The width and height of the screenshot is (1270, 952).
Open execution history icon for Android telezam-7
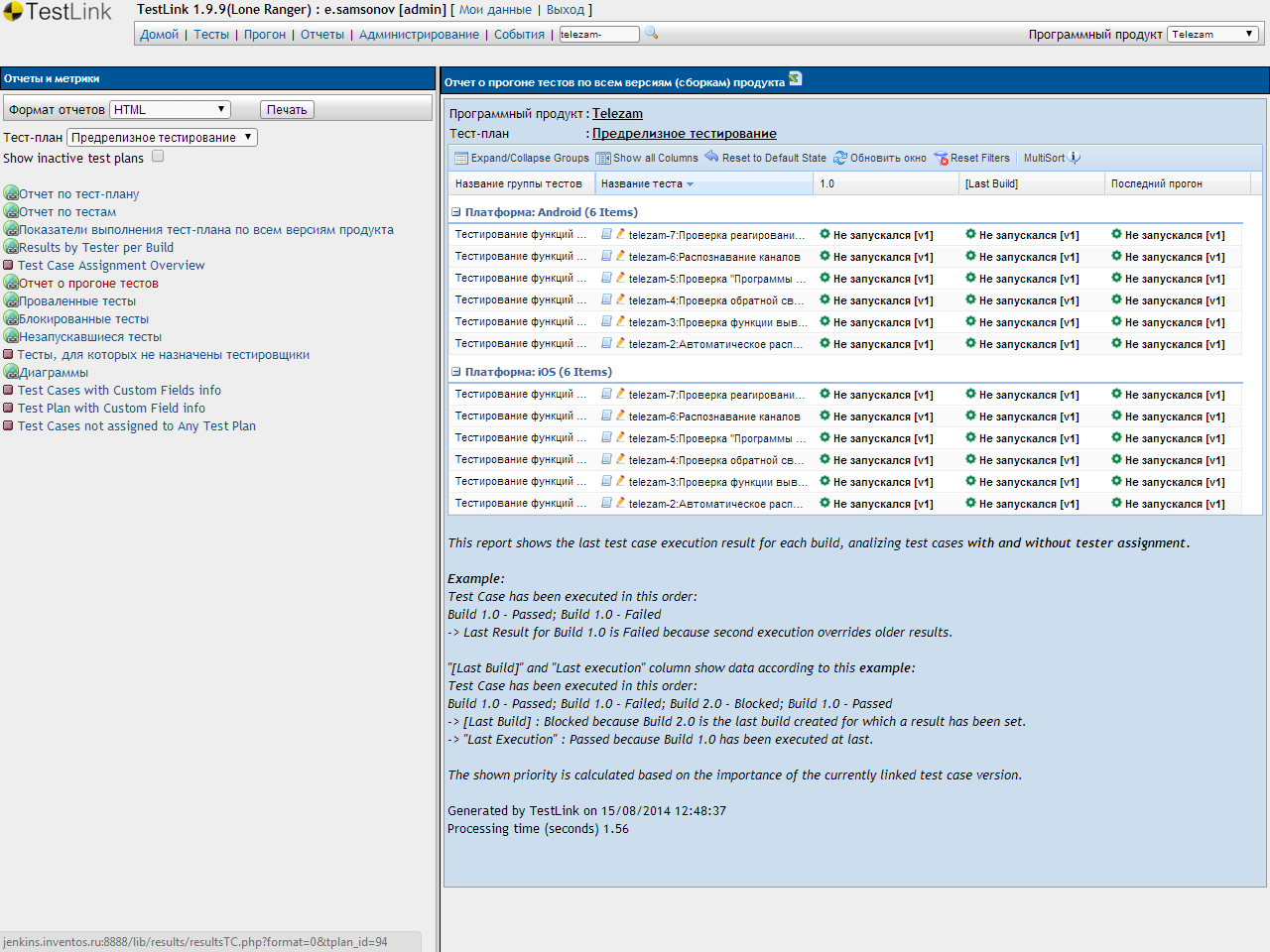point(606,234)
